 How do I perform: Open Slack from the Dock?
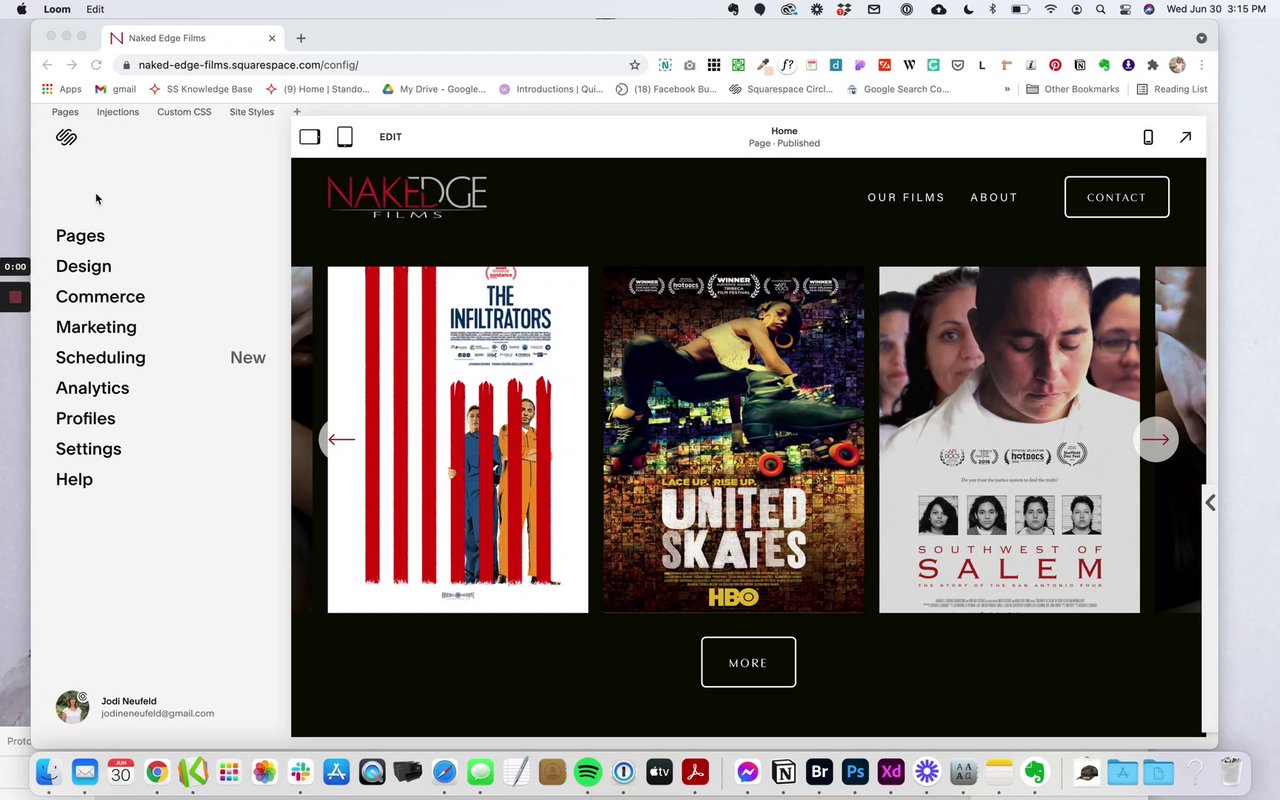(300, 772)
